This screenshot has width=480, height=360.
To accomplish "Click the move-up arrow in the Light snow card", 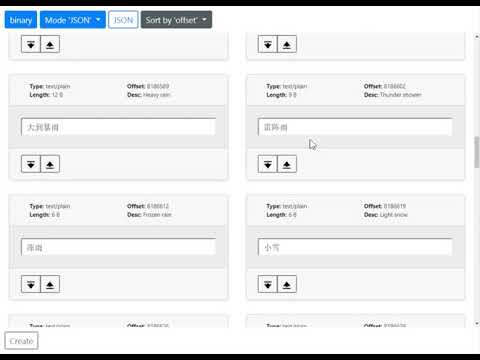I will click(x=287, y=284).
